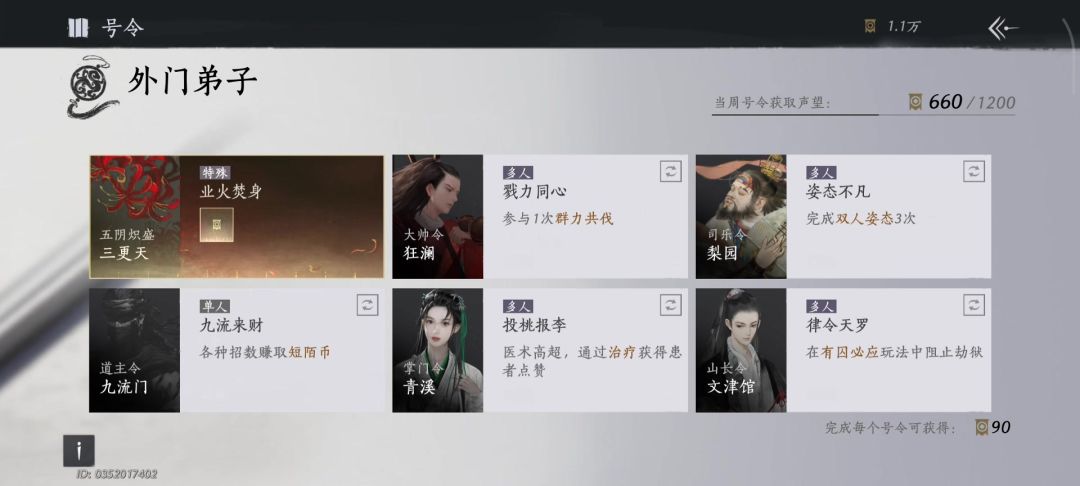Select the 青溪 character portrait
Viewport: 1080px width, 486px height.
(437, 350)
